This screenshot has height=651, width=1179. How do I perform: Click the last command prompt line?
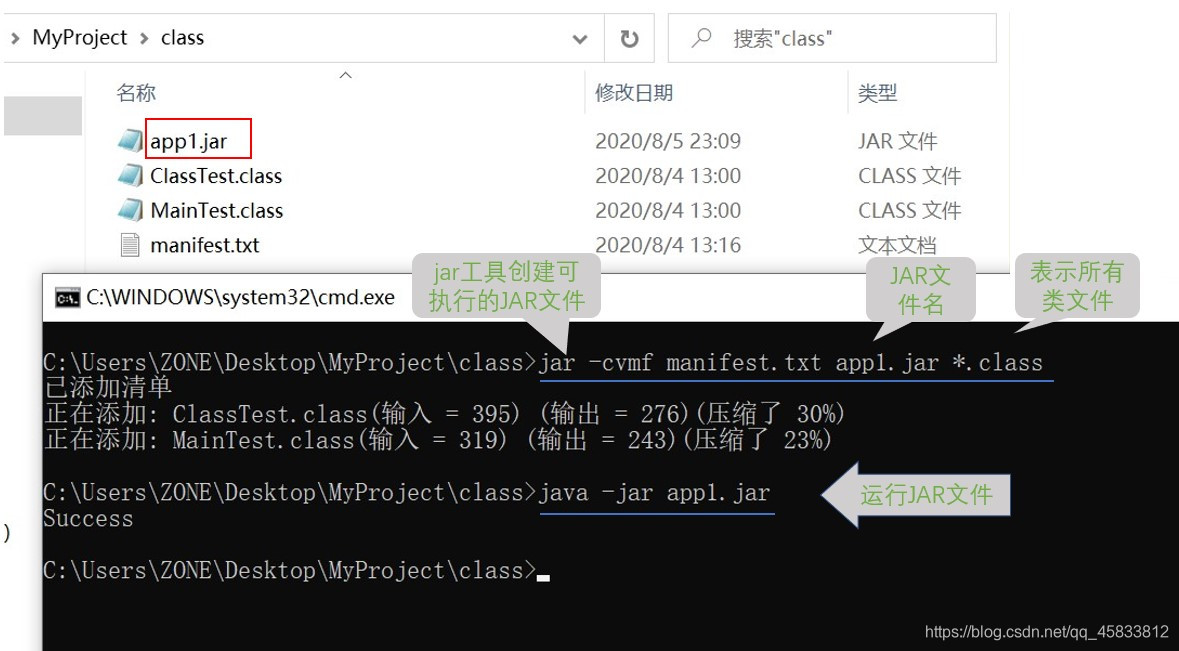(296, 571)
